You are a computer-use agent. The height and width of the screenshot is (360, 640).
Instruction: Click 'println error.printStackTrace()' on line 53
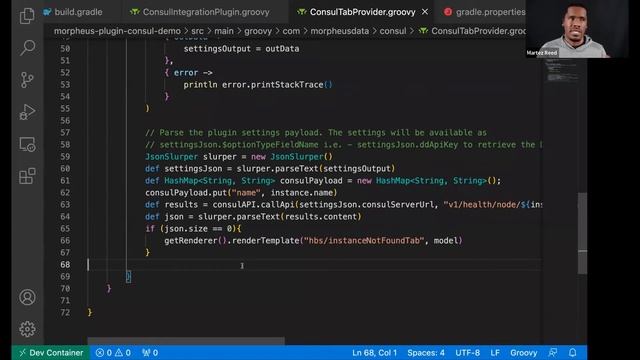258,84
